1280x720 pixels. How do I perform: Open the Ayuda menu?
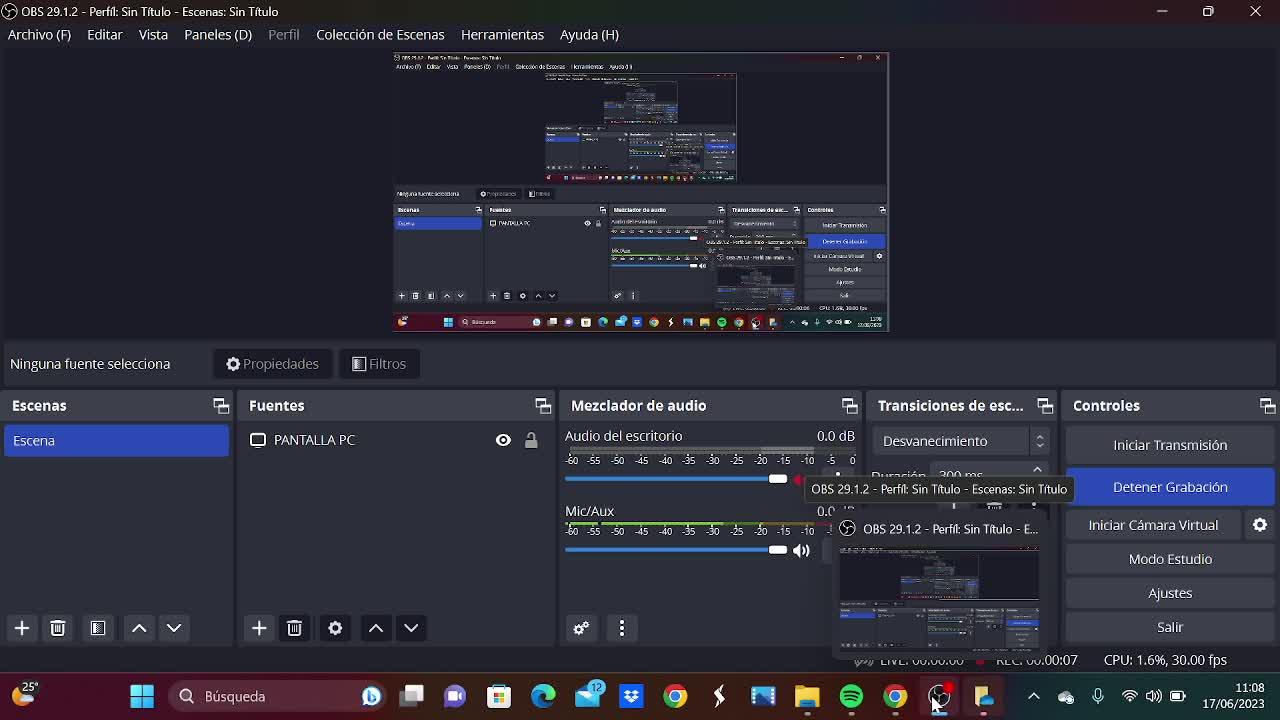589,34
